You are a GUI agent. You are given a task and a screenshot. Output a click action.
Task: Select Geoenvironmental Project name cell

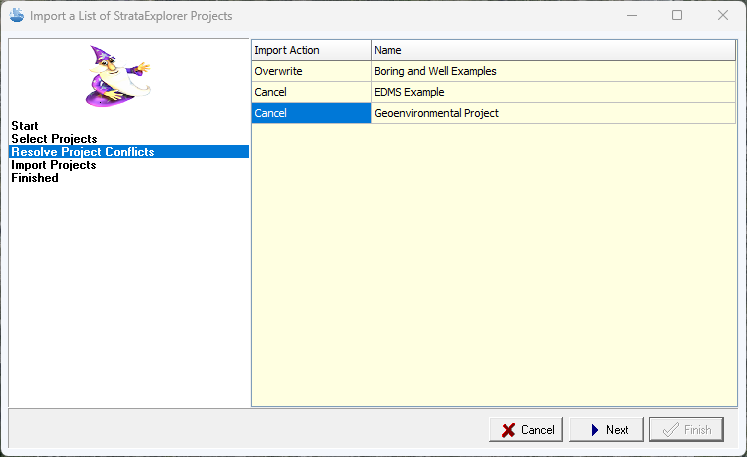(436, 114)
